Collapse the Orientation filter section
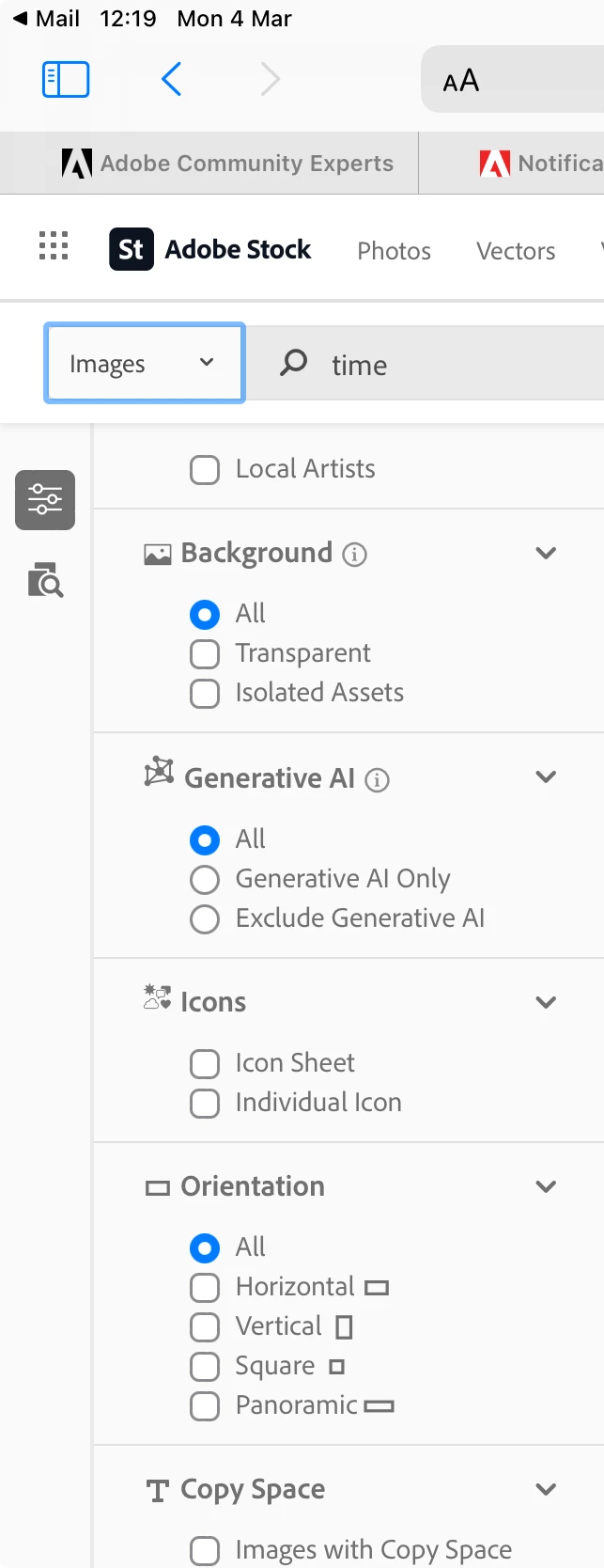Image resolution: width=604 pixels, height=1568 pixels. (x=546, y=1186)
